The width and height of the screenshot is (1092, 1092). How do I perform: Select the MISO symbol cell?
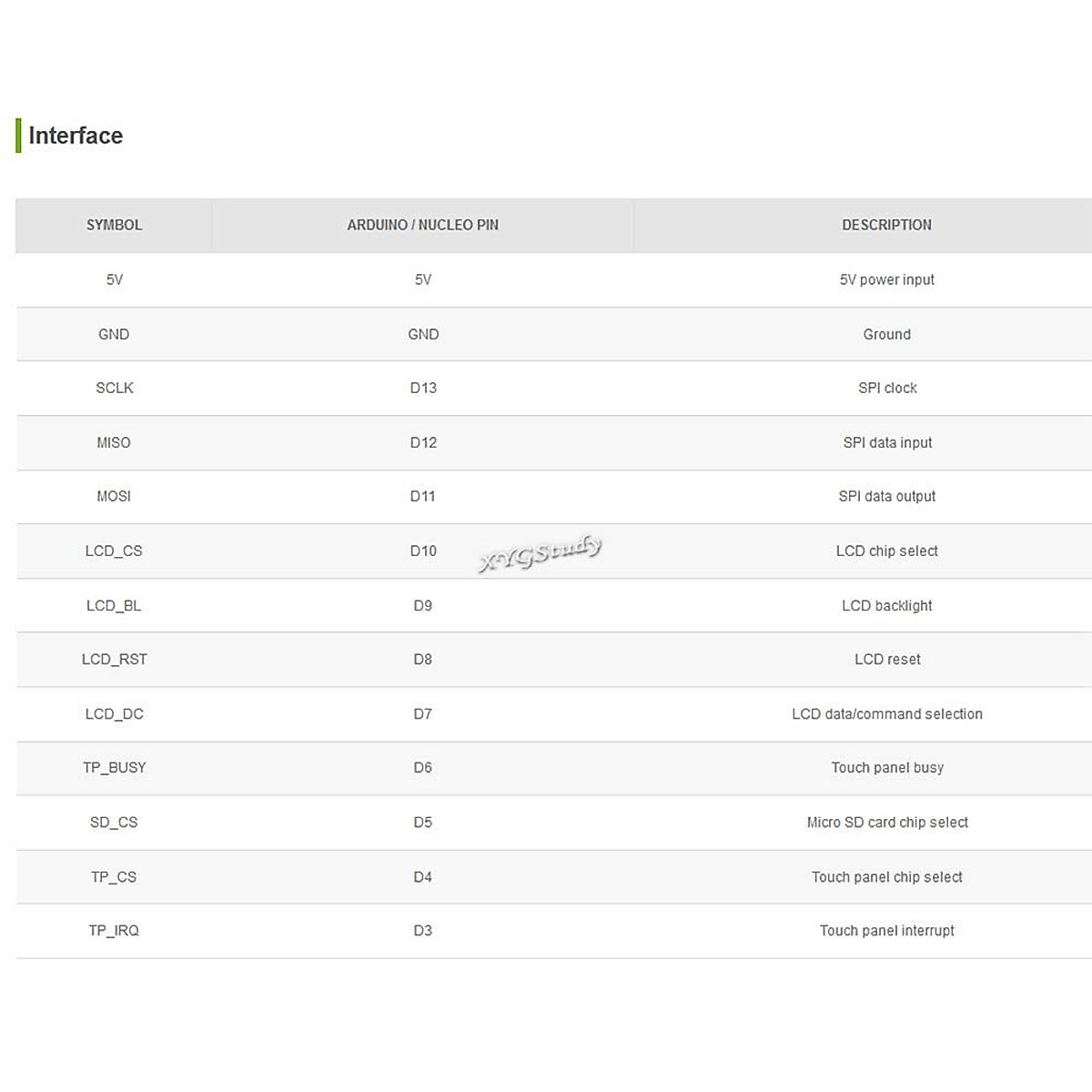coord(114,442)
